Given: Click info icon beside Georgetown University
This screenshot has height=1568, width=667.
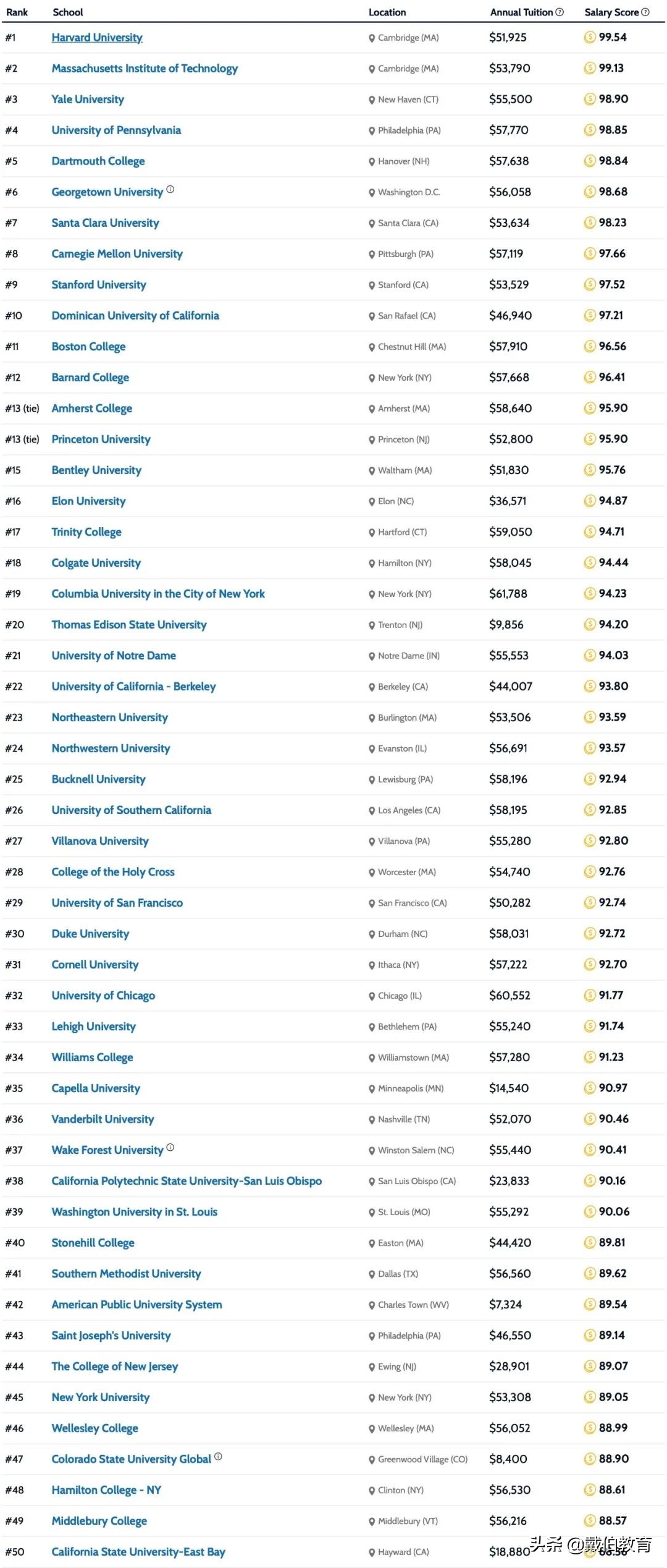Looking at the screenshot, I should tap(170, 190).
